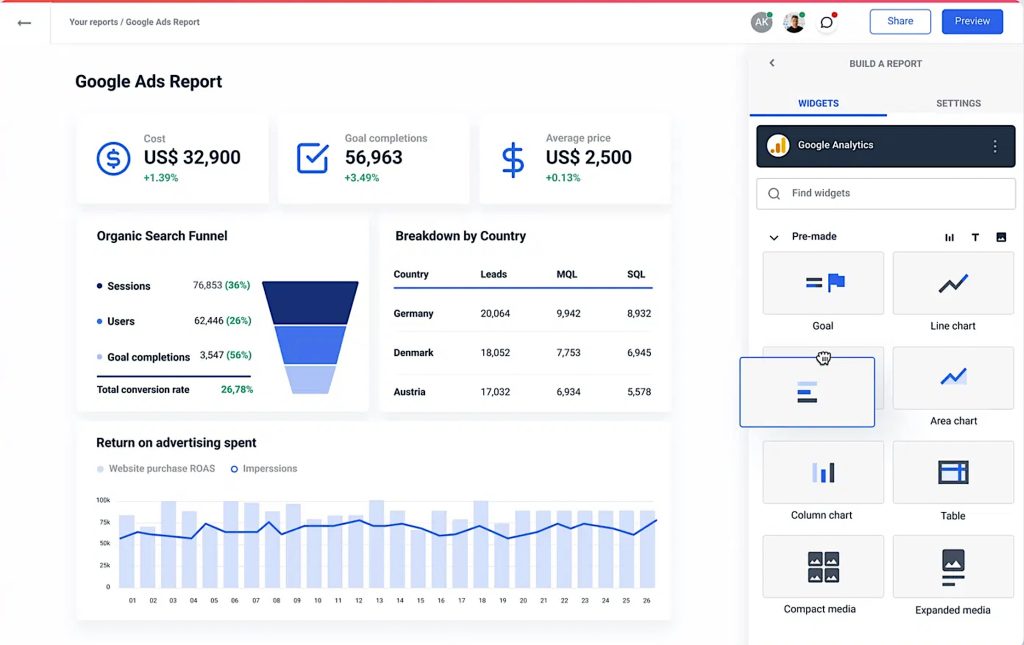Select the Line chart widget
The width and height of the screenshot is (1024, 645).
[952, 282]
